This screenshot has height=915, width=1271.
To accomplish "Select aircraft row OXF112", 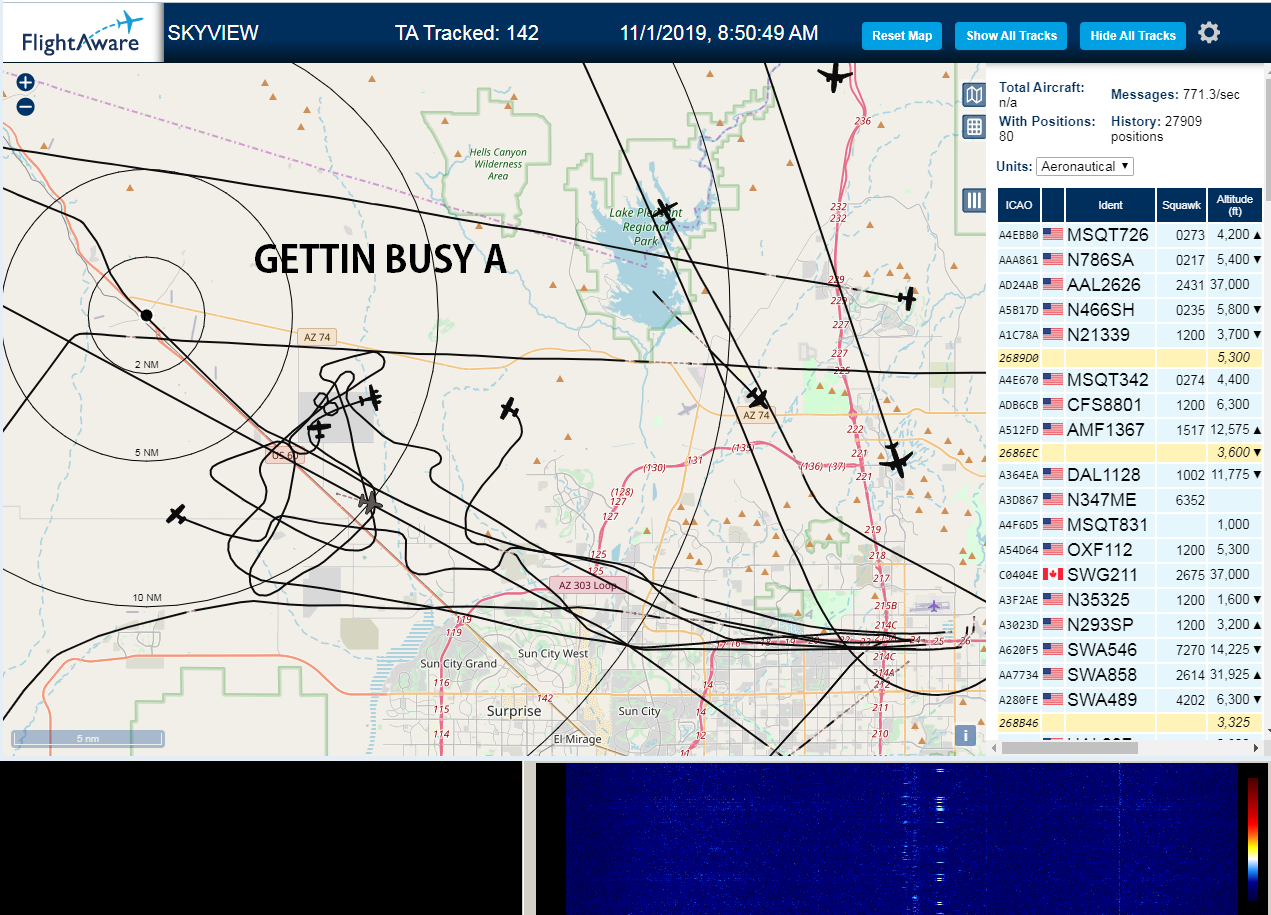I will (x=1130, y=550).
